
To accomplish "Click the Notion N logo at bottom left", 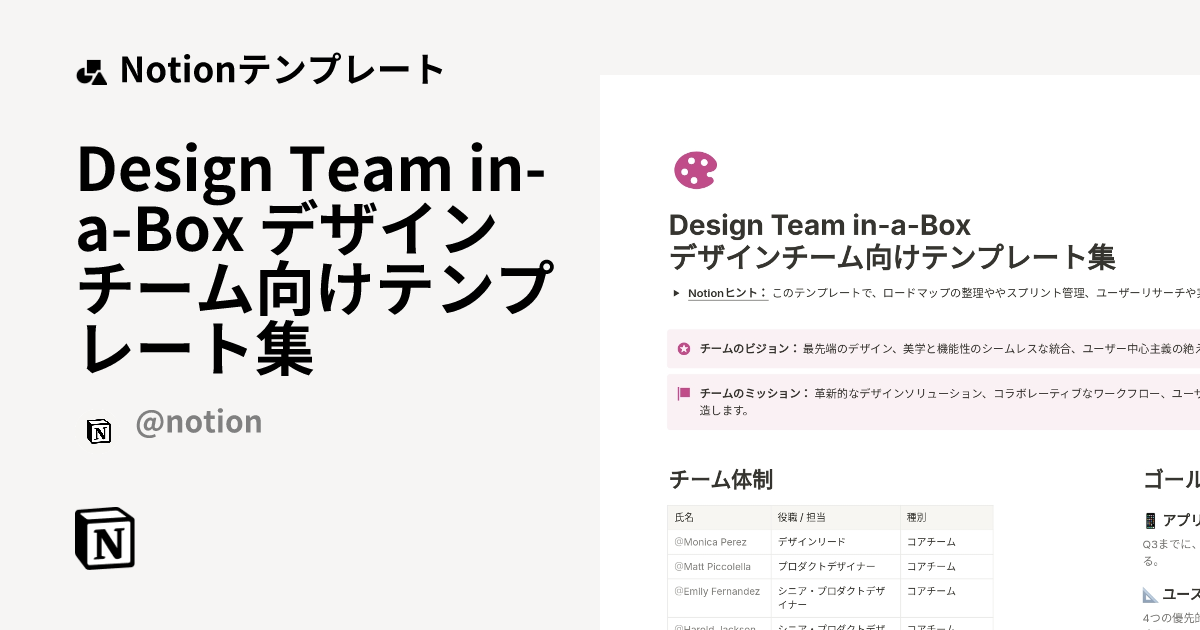I will [x=103, y=538].
